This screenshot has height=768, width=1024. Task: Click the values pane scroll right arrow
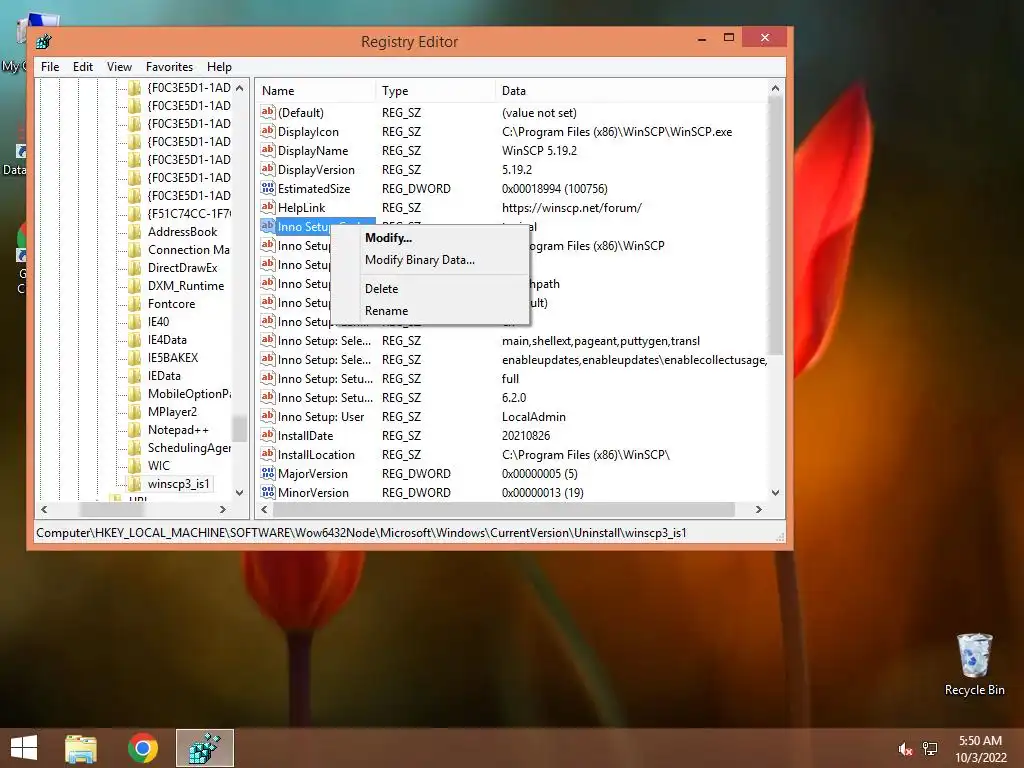(759, 509)
